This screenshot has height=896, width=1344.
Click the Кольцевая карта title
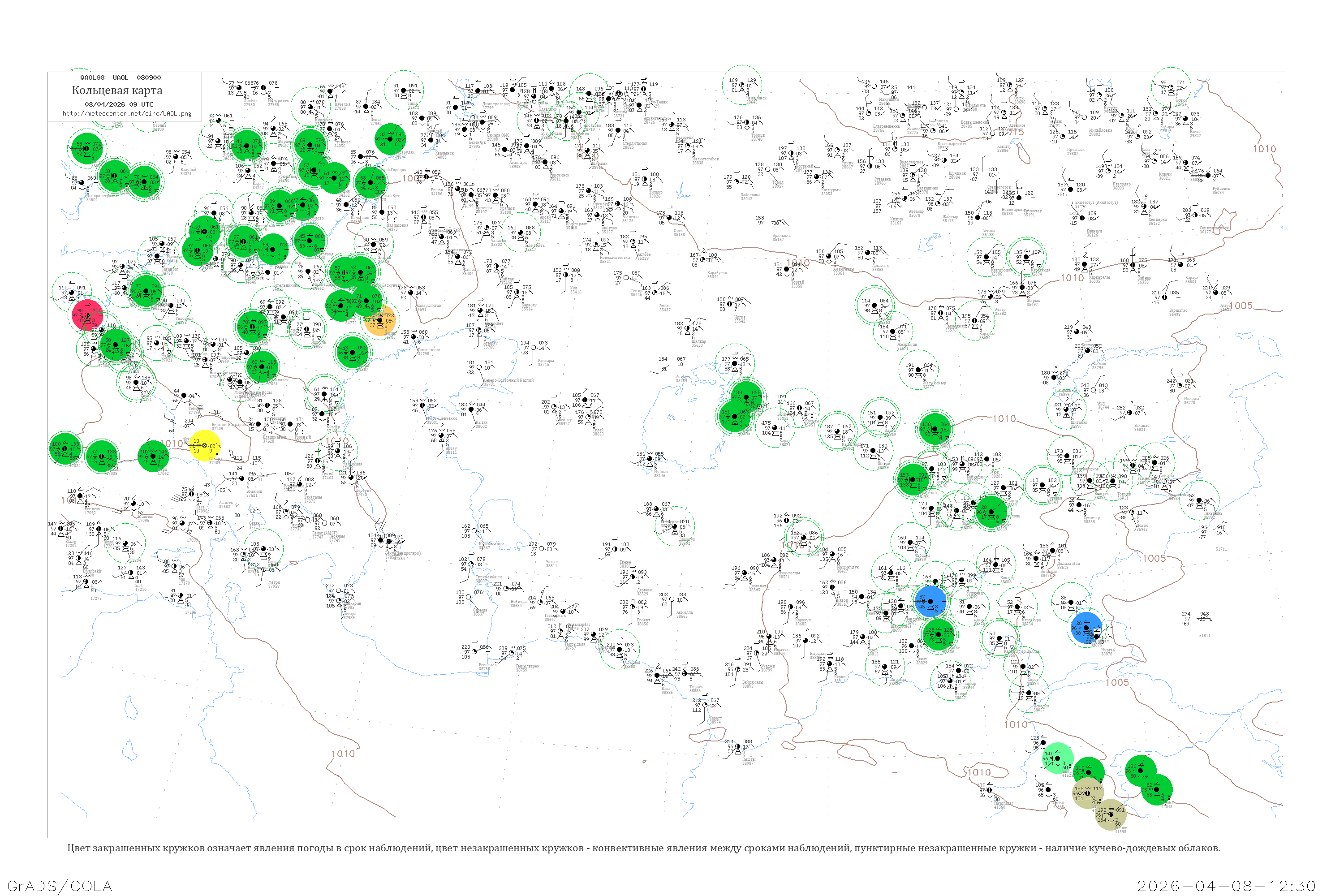(116, 90)
